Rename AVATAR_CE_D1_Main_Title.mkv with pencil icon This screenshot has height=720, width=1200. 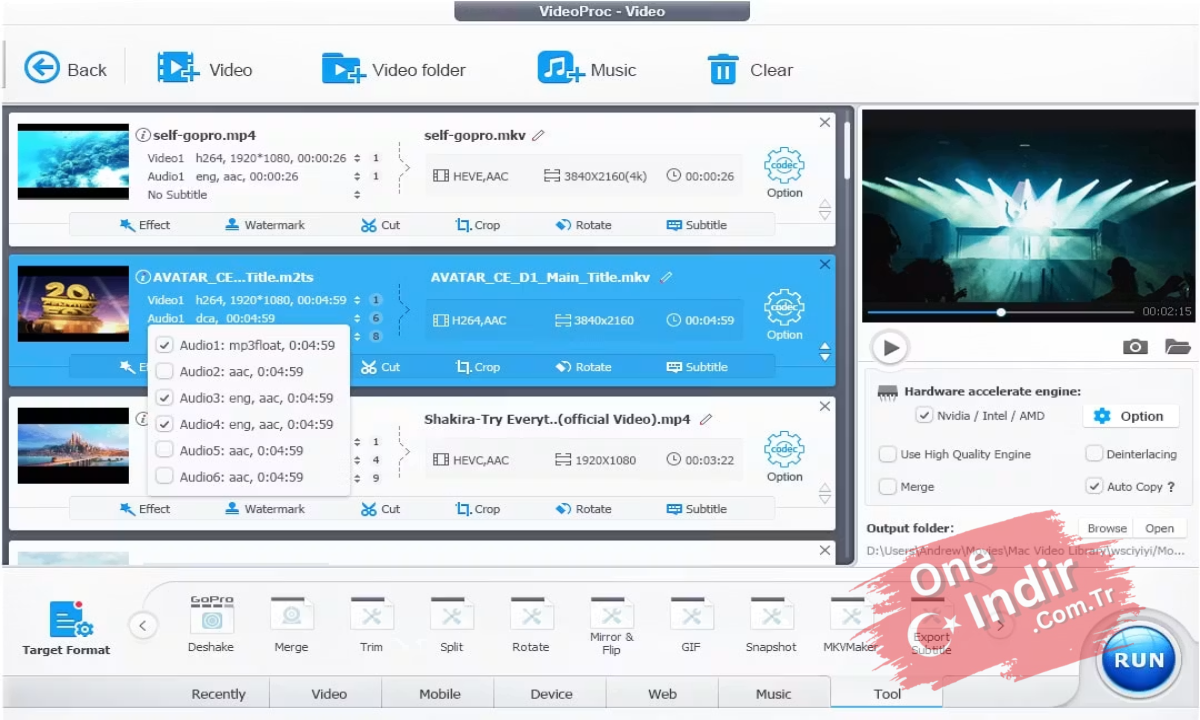click(666, 277)
